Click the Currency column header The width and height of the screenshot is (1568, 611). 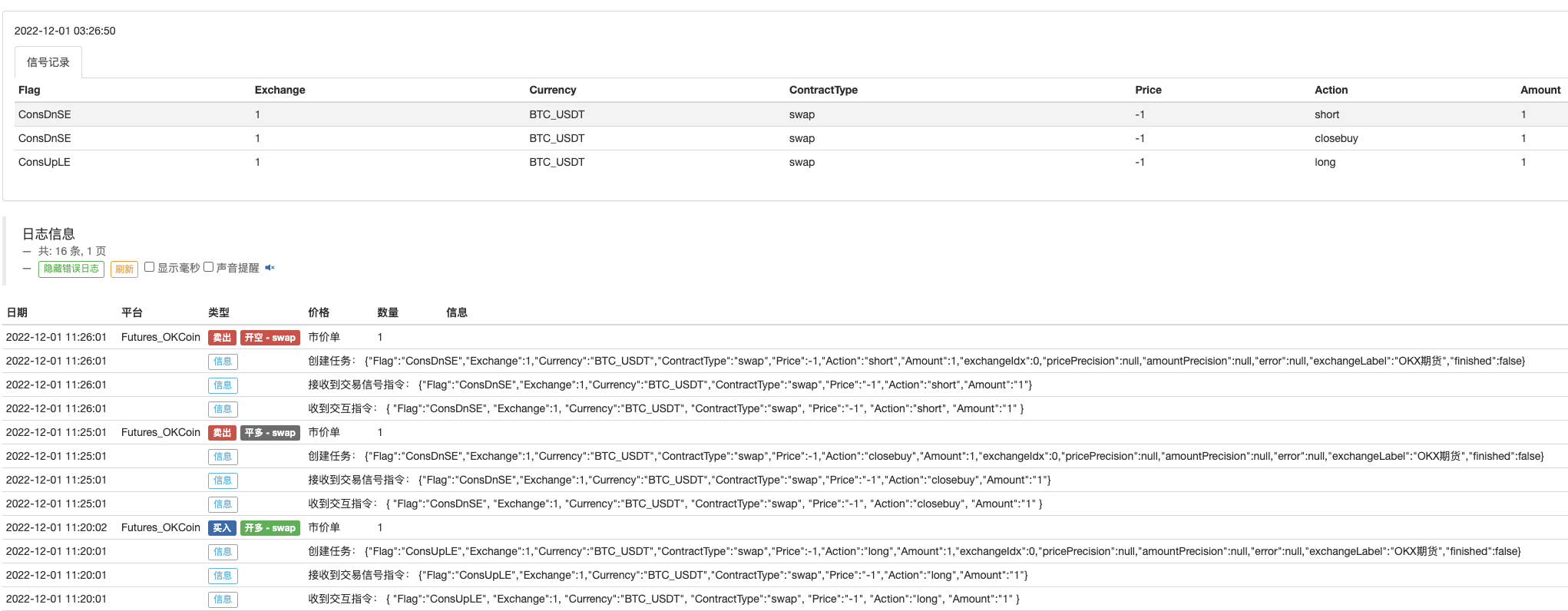click(552, 90)
